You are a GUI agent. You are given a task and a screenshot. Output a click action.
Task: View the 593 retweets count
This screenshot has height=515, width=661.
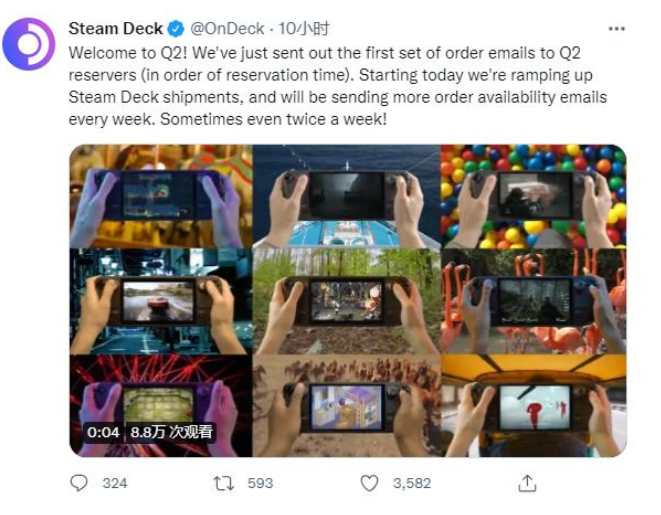(260, 483)
